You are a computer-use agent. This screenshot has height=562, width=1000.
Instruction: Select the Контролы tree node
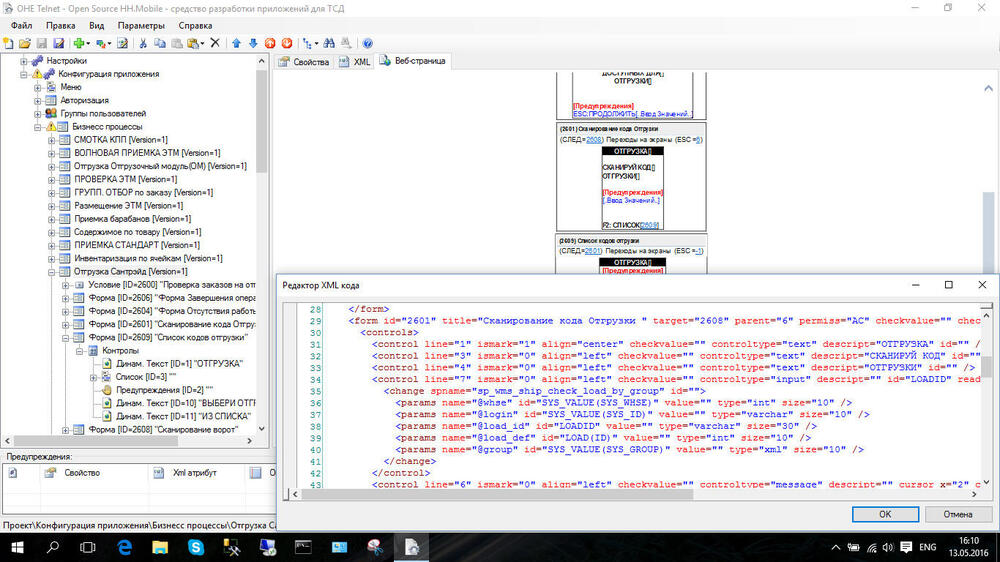(x=120, y=351)
